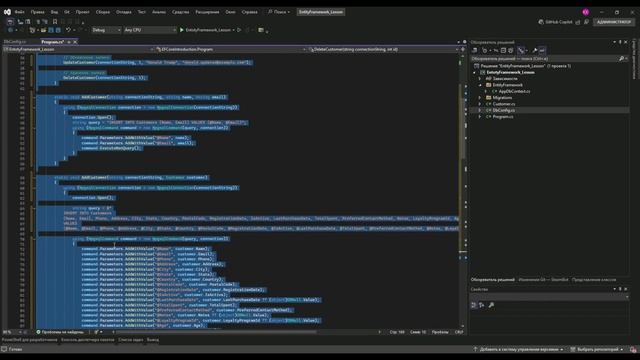Click Properties panel alphabetical sort icon
Viewport: 640px width, 360px height.
pos(482,305)
